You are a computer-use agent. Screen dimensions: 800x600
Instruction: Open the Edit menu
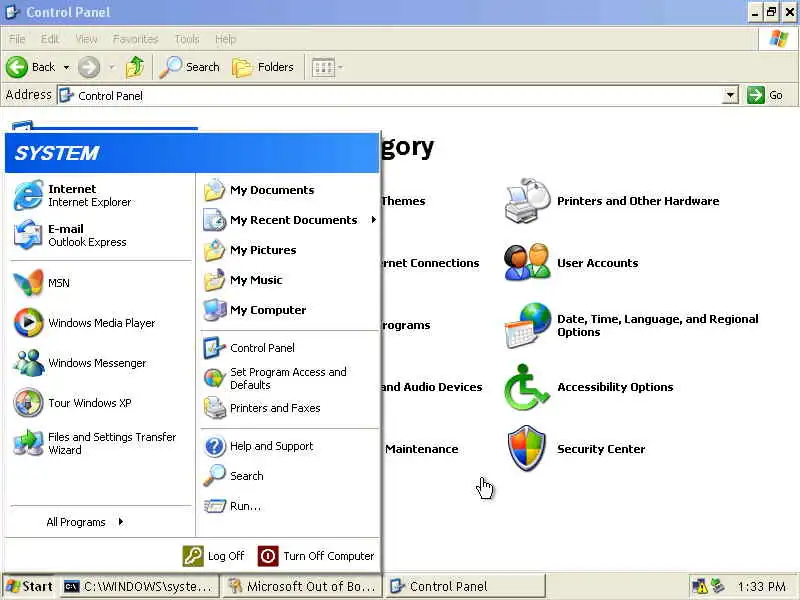pos(49,39)
